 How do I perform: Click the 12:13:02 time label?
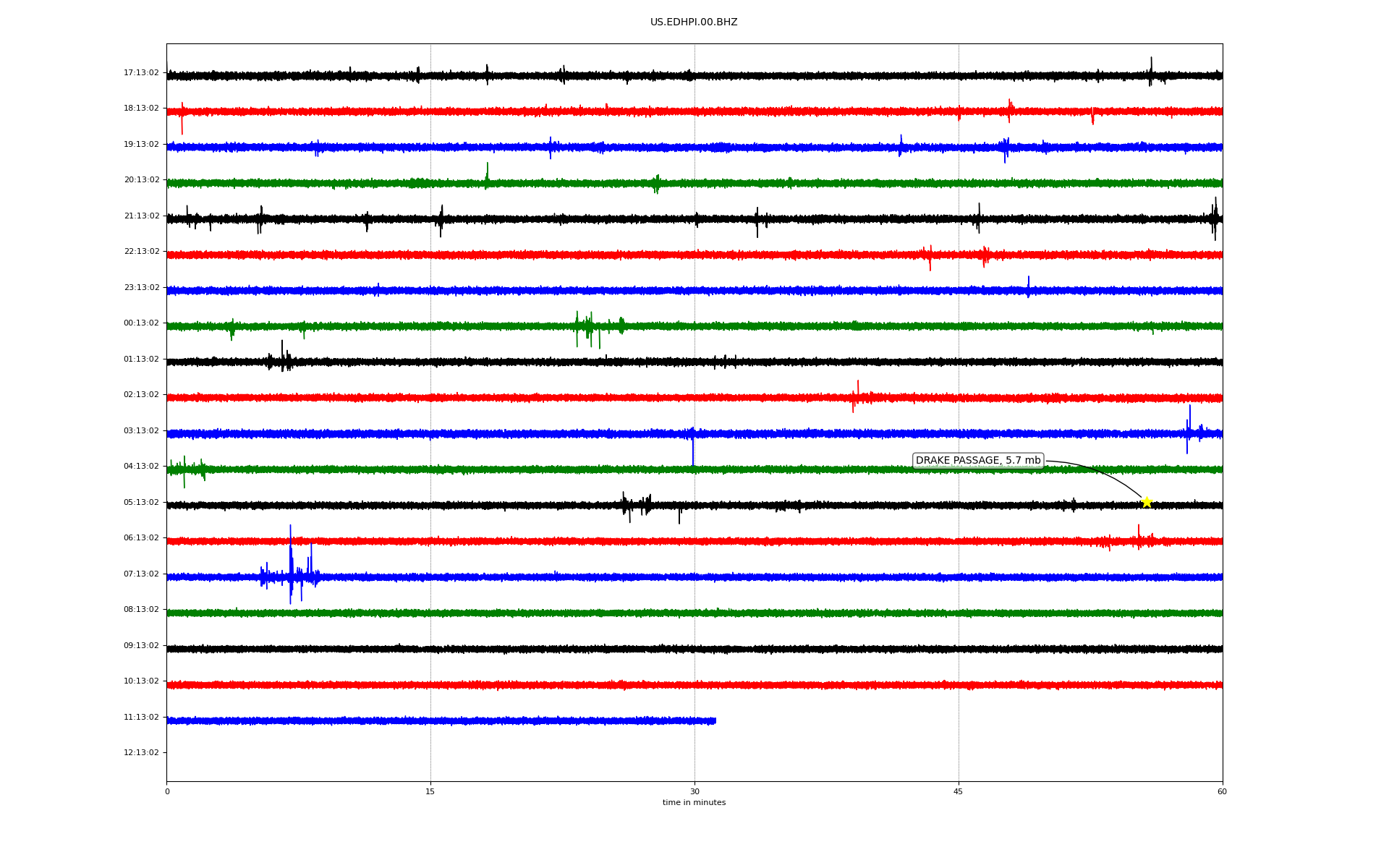pyautogui.click(x=141, y=753)
